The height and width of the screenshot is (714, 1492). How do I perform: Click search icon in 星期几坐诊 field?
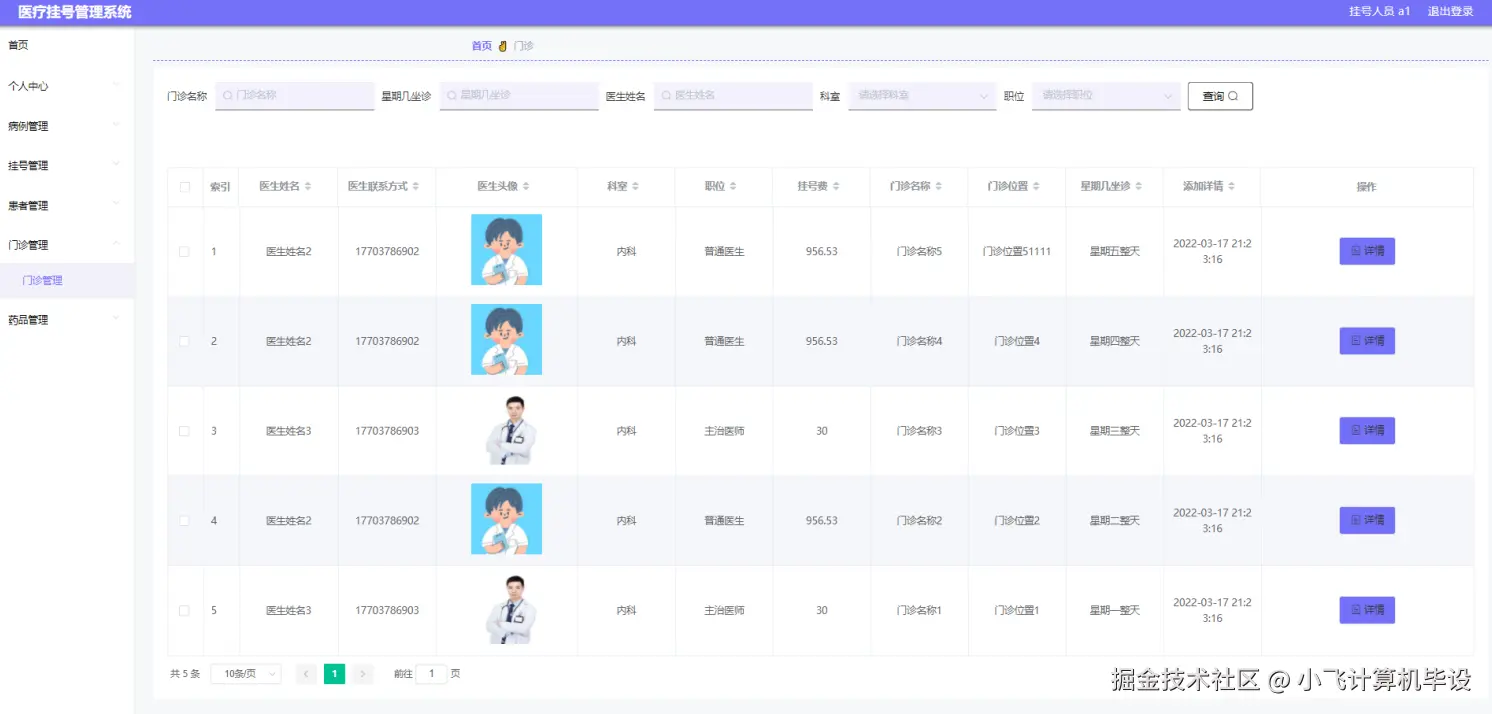point(452,95)
